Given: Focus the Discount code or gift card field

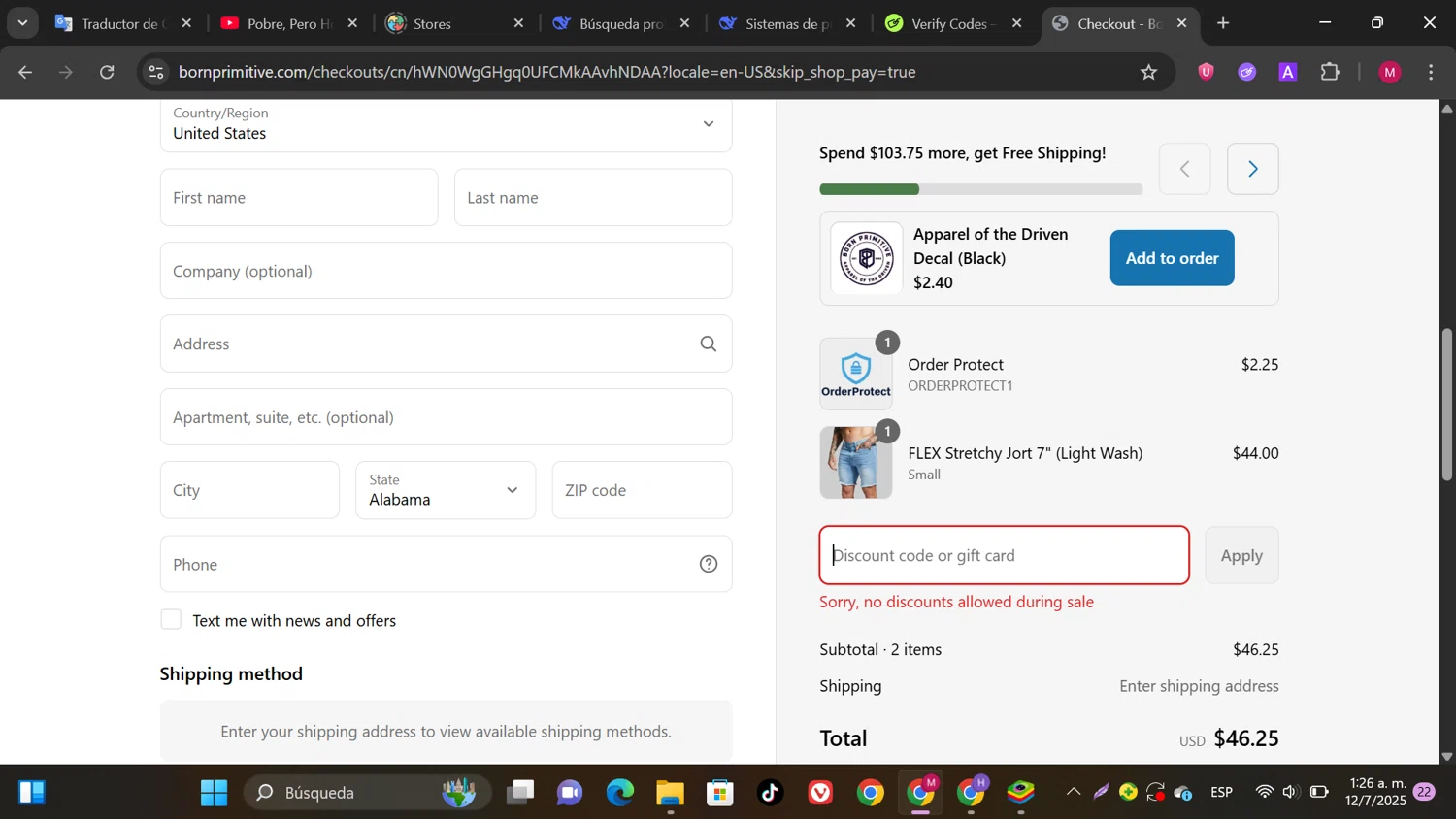Looking at the screenshot, I should click(x=1004, y=555).
